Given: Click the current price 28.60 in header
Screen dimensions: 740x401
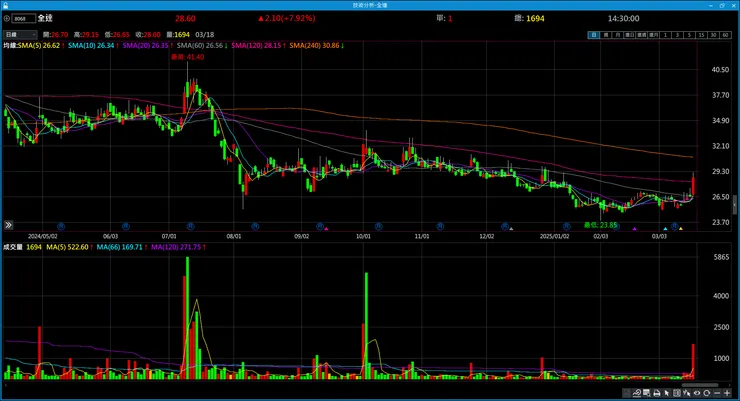Looking at the screenshot, I should 185,18.
